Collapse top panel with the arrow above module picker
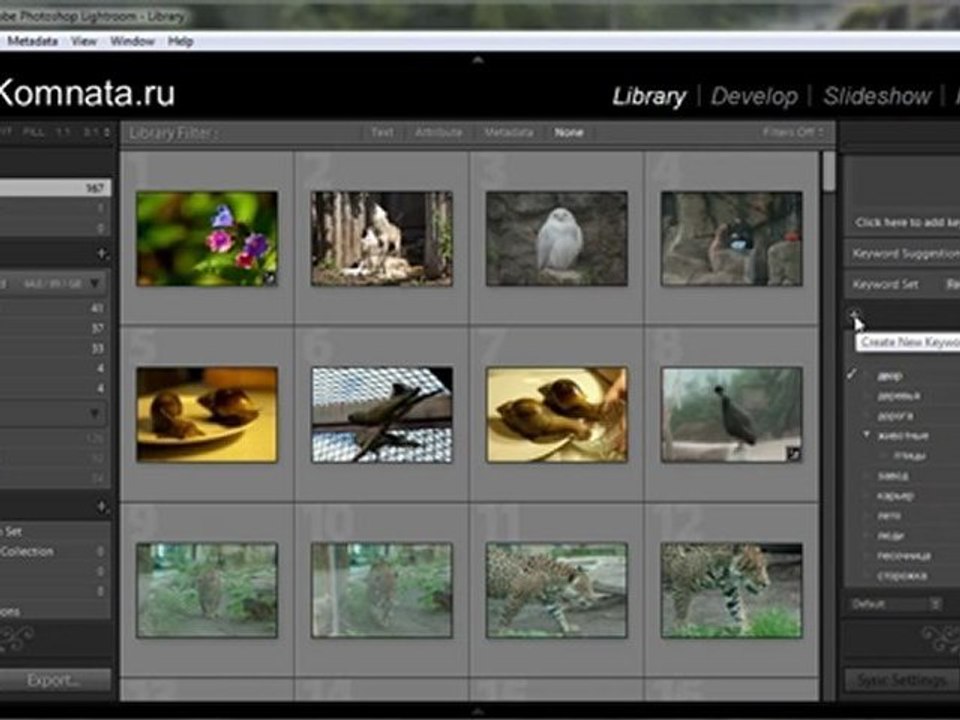 [x=478, y=60]
